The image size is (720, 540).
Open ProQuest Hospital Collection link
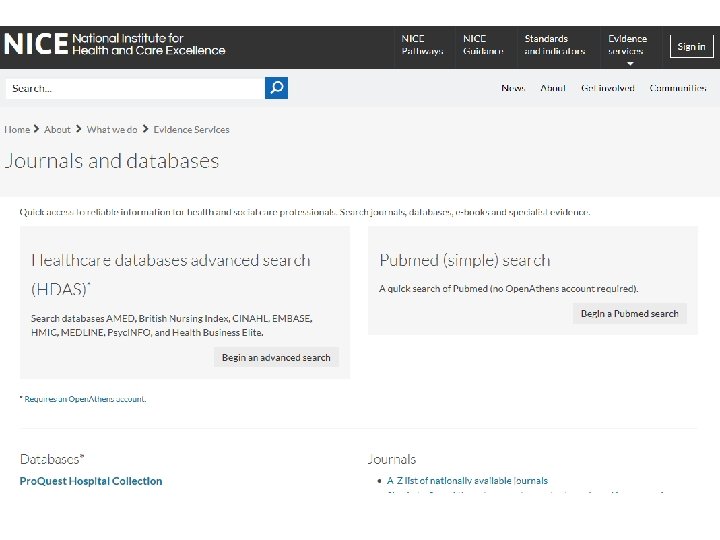pos(91,481)
